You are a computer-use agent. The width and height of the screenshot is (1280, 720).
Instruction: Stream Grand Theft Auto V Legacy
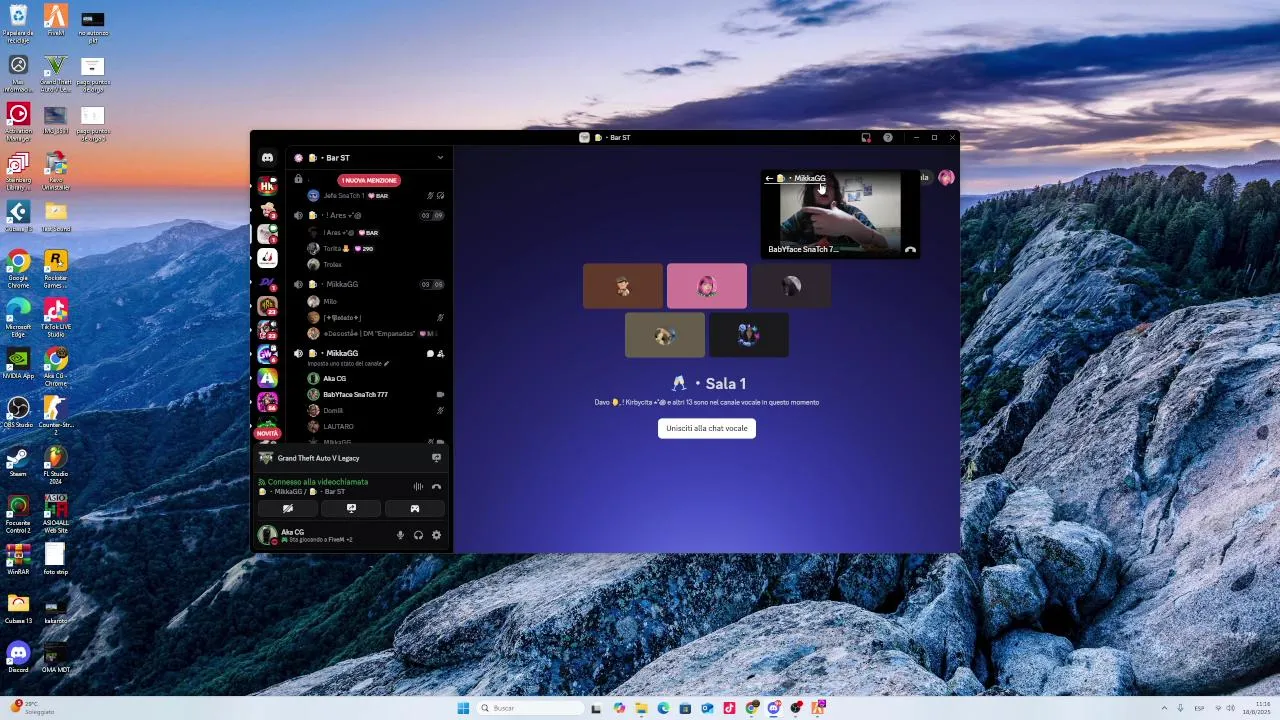pyautogui.click(x=436, y=458)
